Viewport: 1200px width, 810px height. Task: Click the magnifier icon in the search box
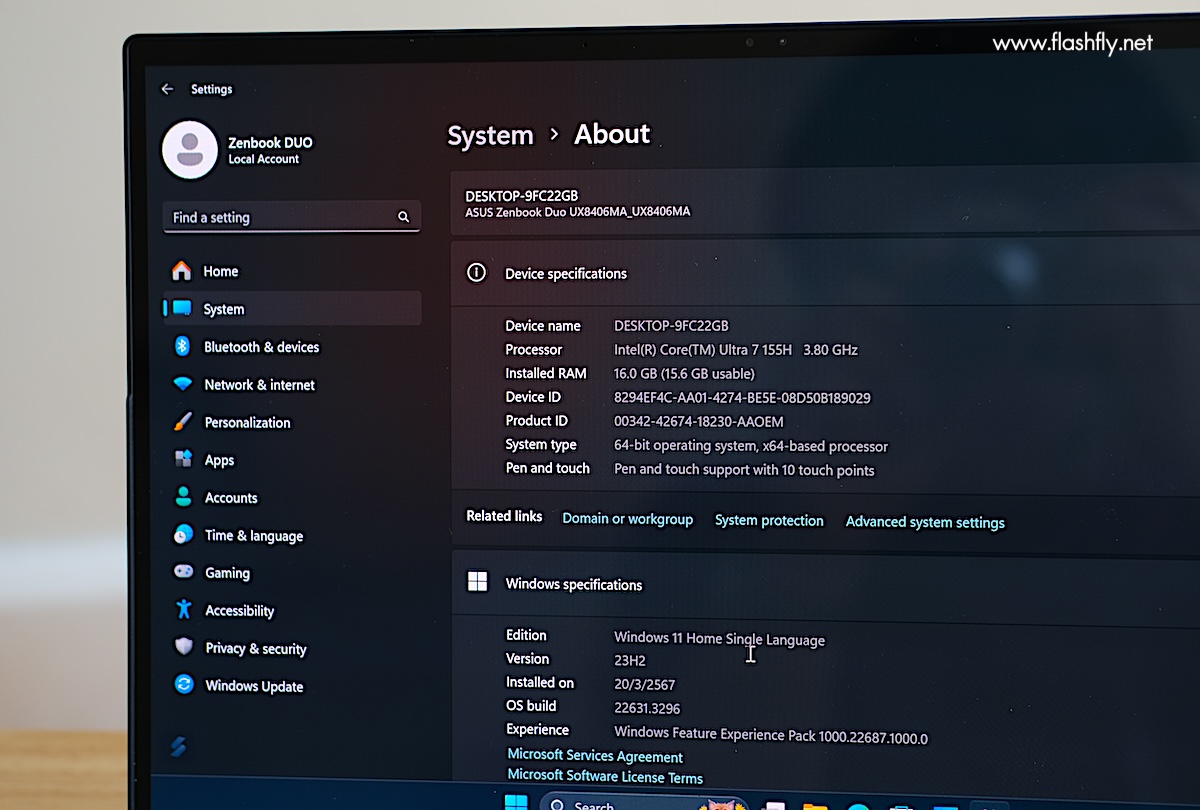point(403,217)
